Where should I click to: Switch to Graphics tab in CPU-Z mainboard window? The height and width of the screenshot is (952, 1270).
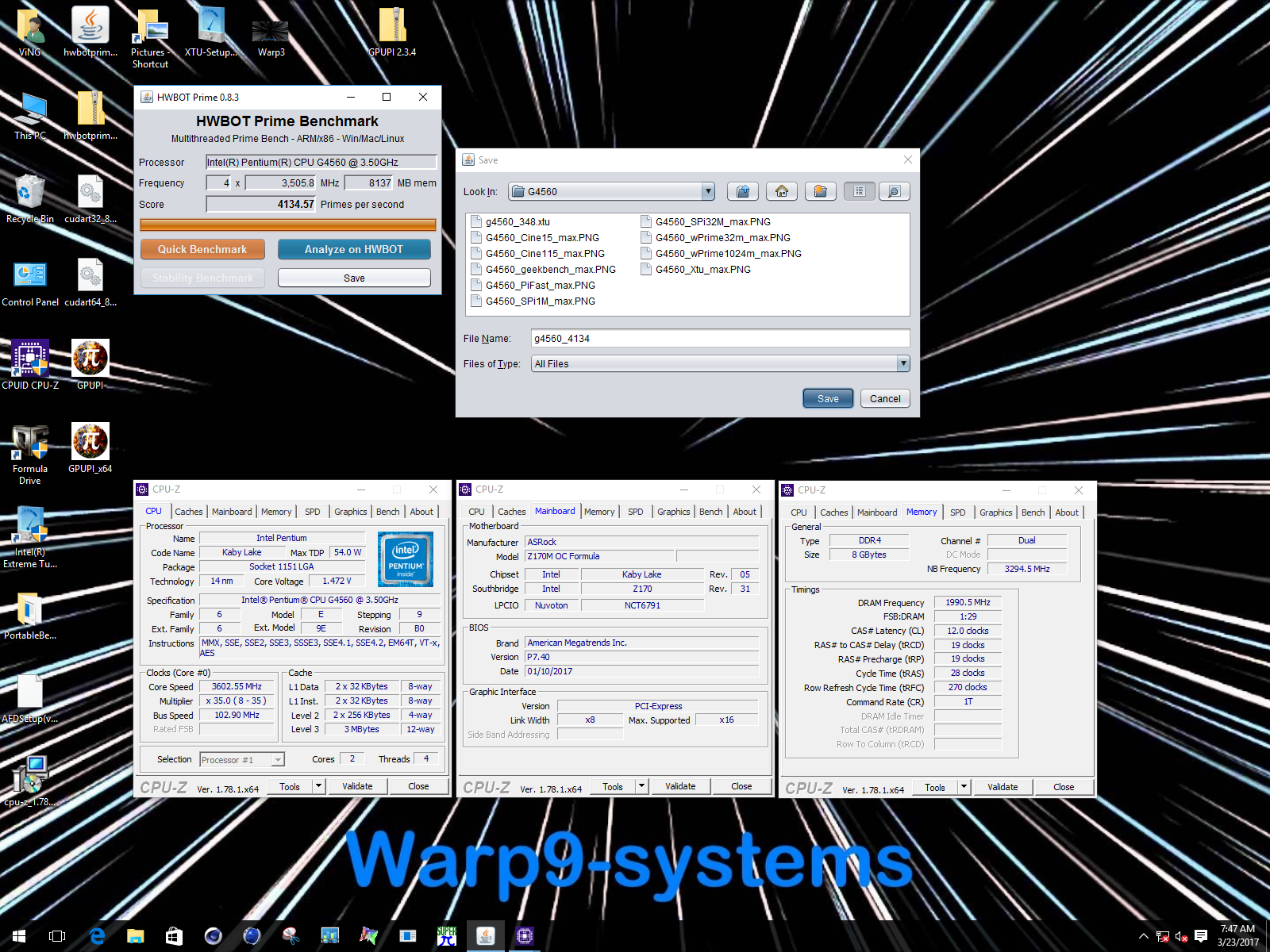coord(674,512)
